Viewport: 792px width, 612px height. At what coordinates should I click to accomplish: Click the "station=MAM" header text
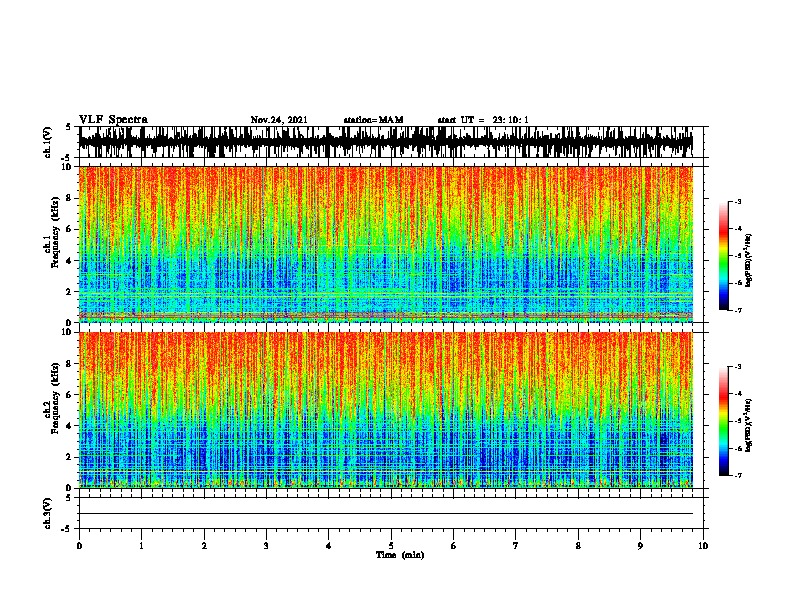[373, 120]
